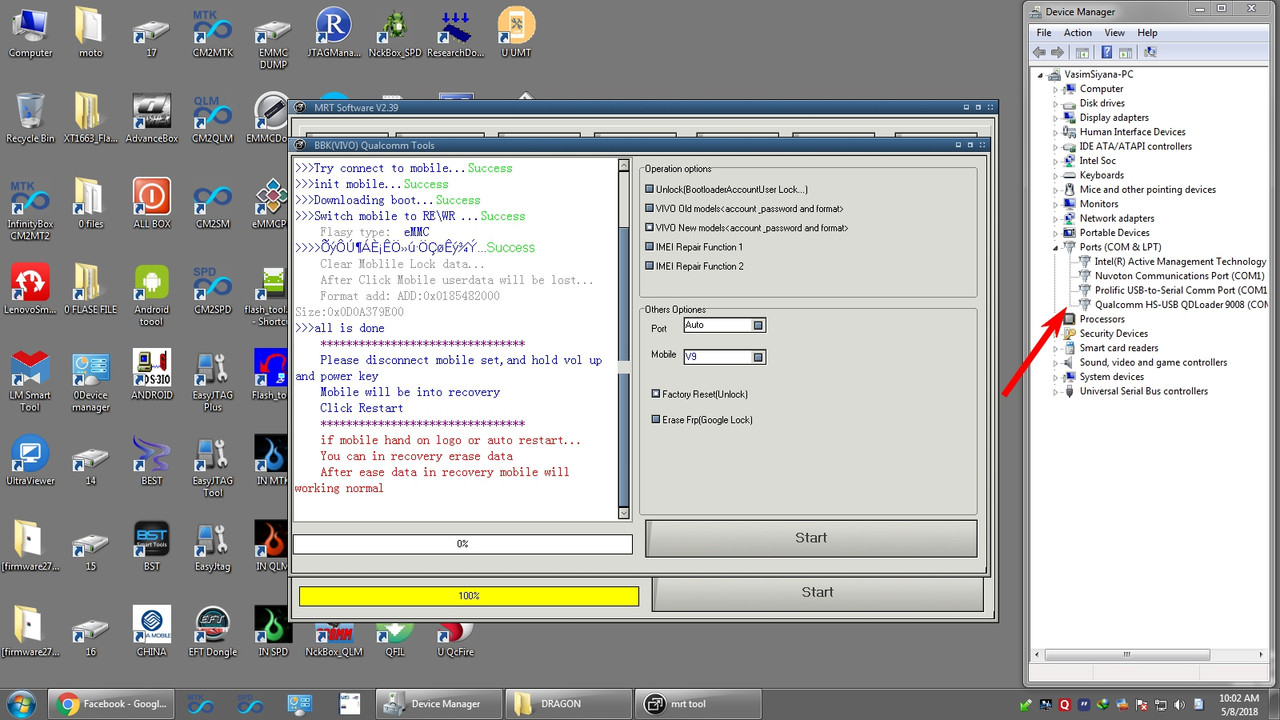Click the volume icon in system tray
Image resolution: width=1280 pixels, height=720 pixels.
[x=1180, y=705]
